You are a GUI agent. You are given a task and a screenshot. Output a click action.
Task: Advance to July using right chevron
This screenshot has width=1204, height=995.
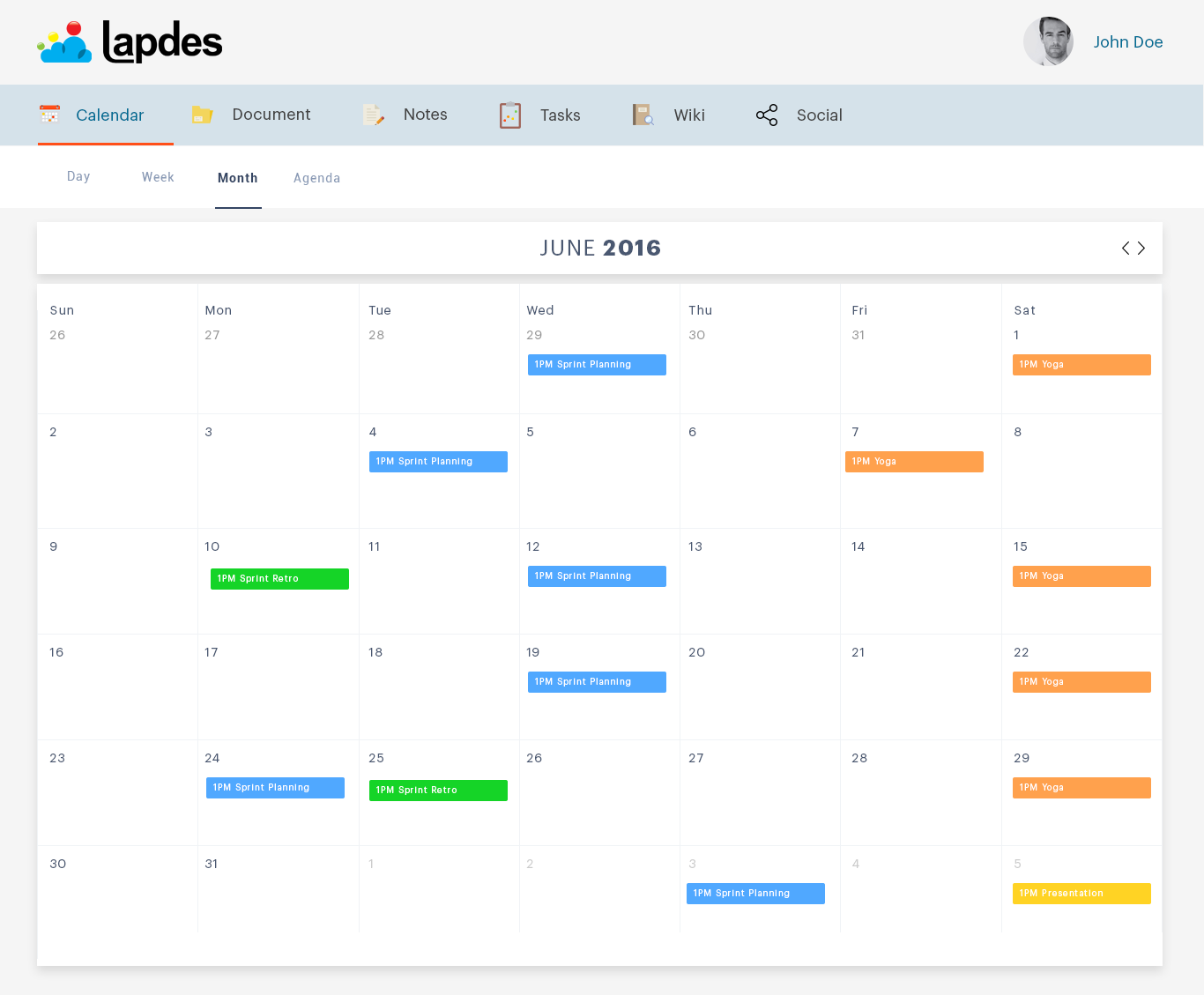tap(1141, 248)
